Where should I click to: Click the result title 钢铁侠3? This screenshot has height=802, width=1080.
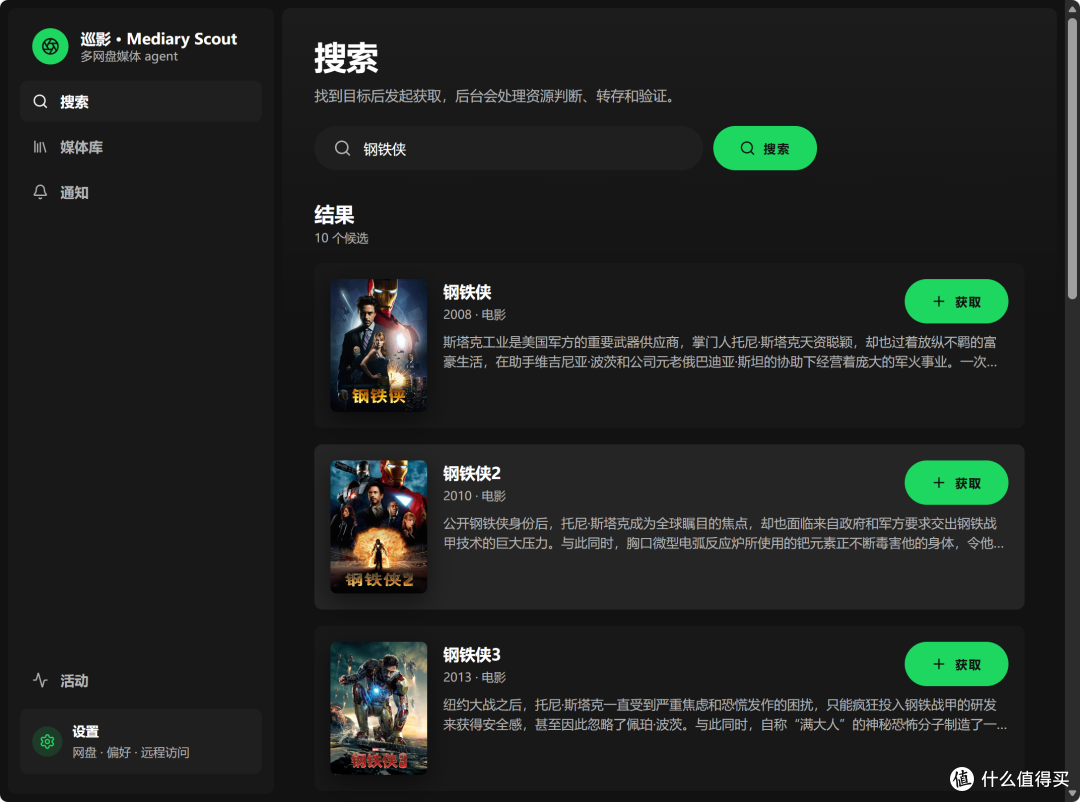472,655
